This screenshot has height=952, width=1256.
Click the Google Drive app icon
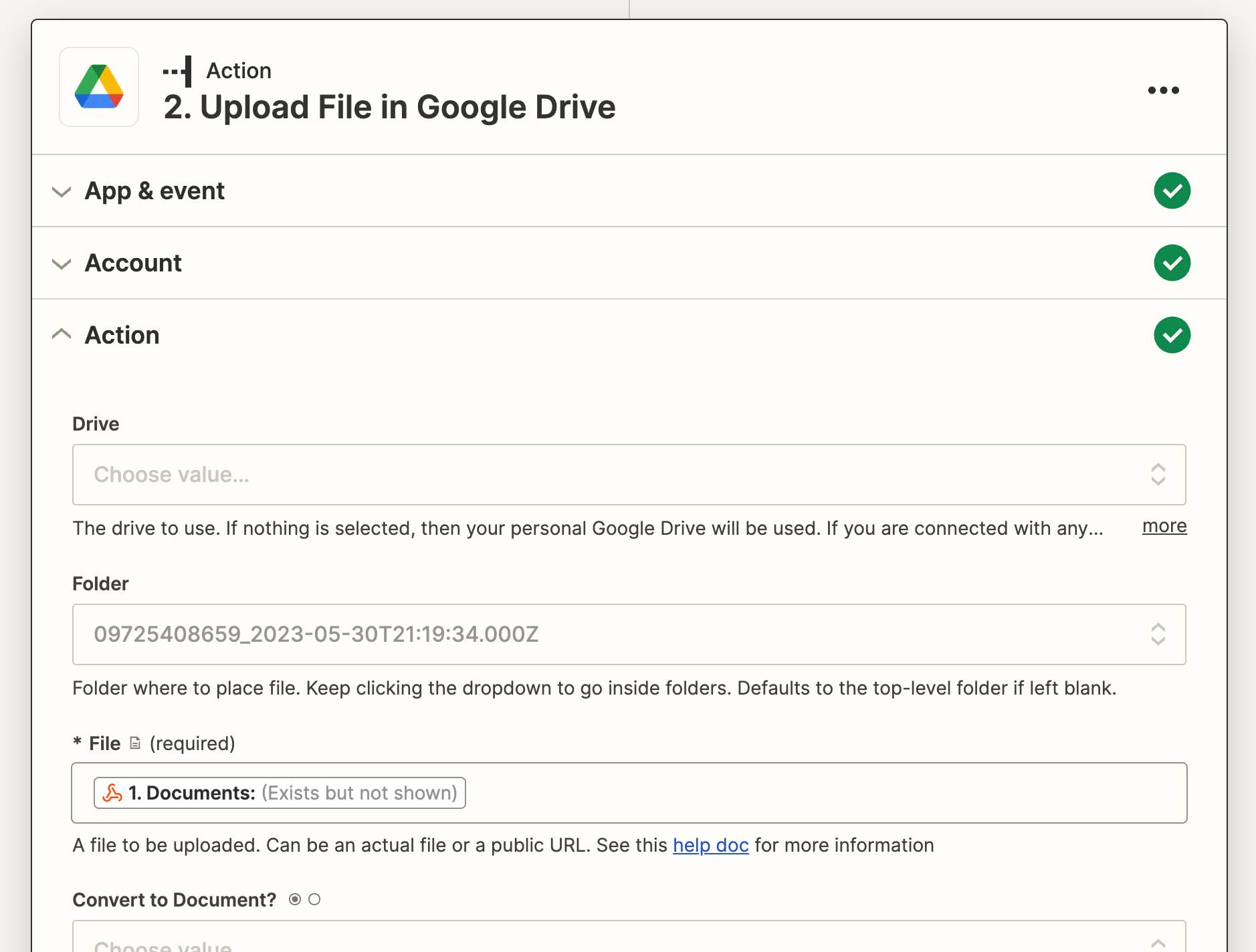click(99, 87)
